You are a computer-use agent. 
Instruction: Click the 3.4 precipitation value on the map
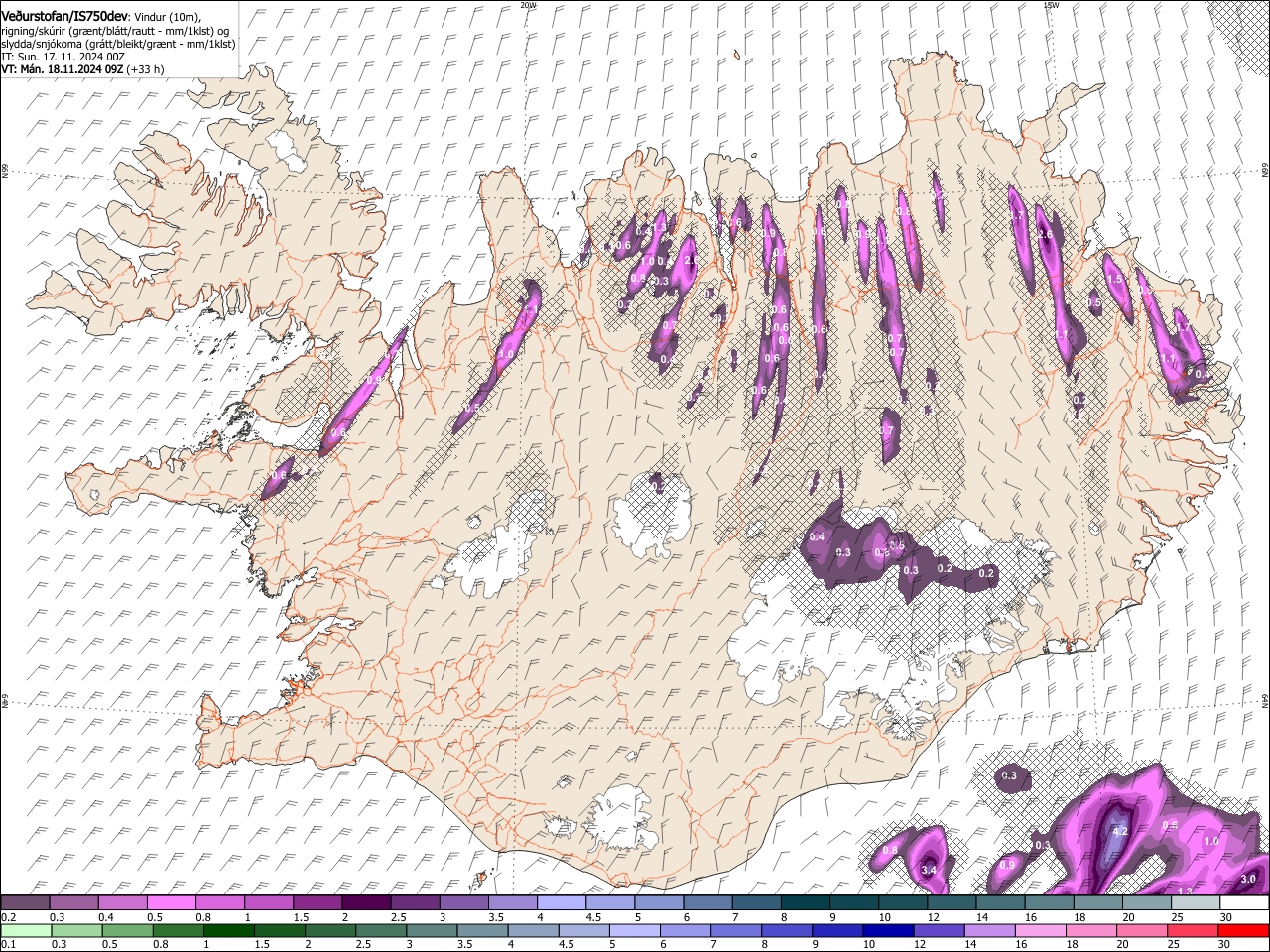tap(930, 870)
